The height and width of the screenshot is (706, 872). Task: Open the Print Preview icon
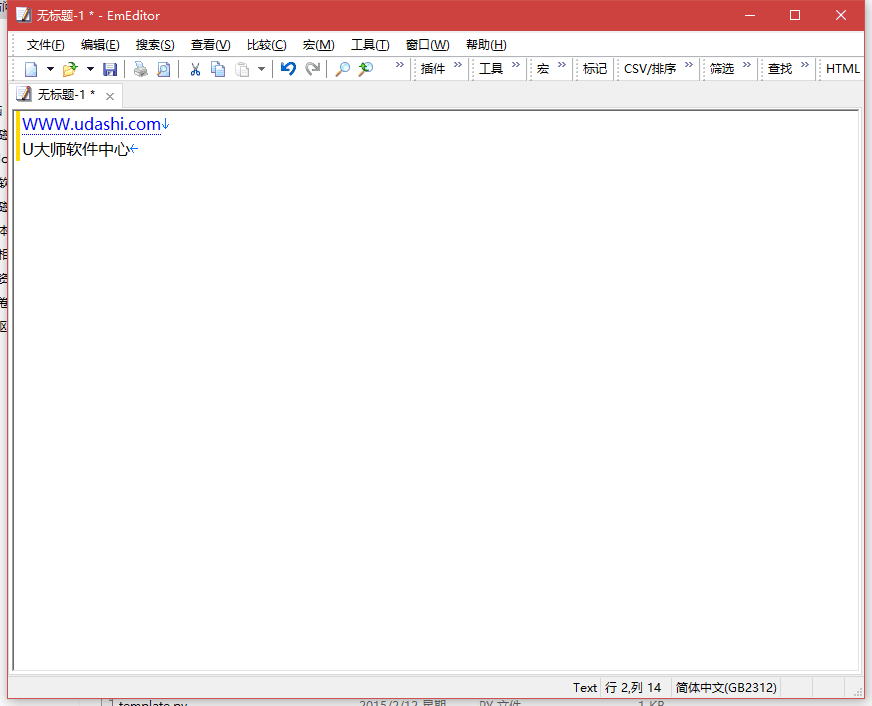[163, 68]
